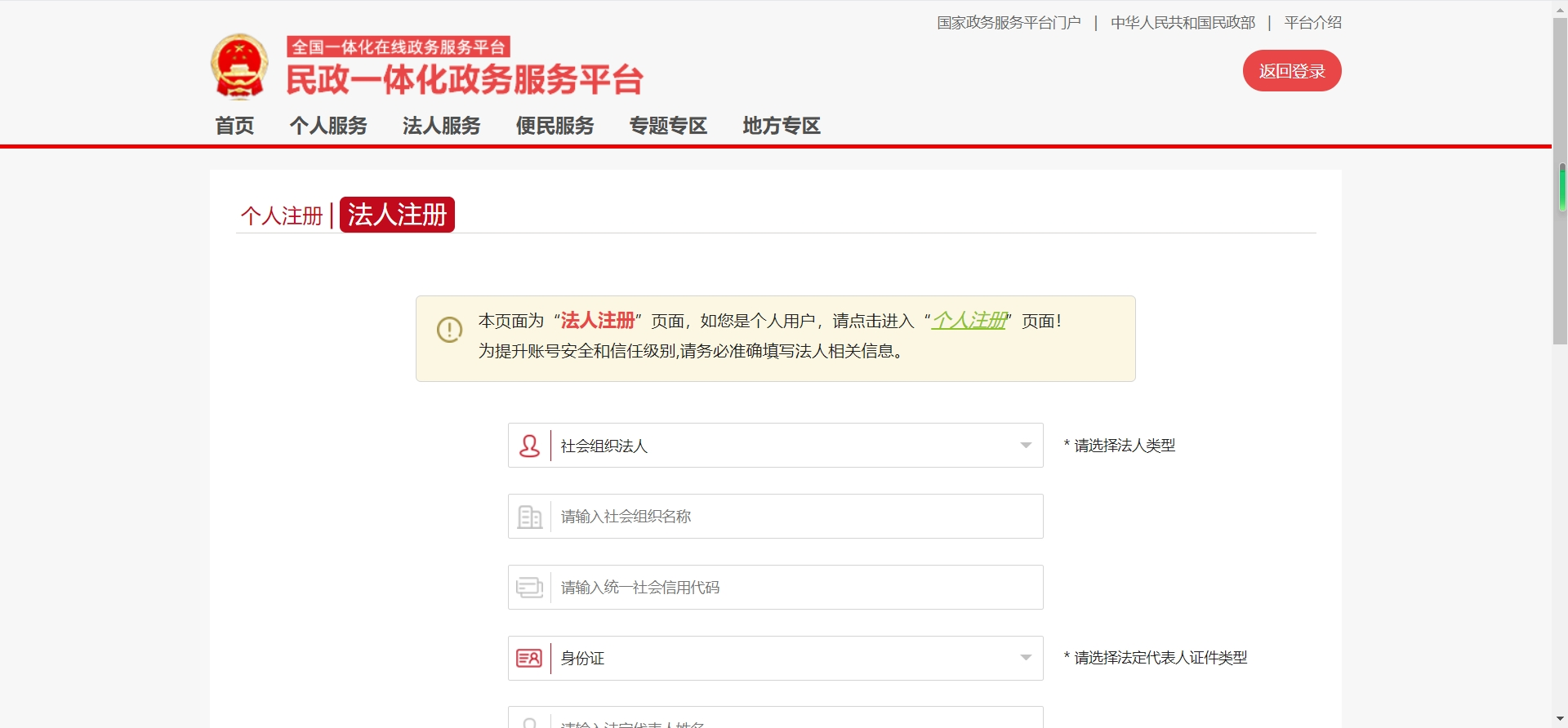Expand the 社会组织法人 type dropdown
This screenshot has width=1568, height=728.
[1026, 446]
